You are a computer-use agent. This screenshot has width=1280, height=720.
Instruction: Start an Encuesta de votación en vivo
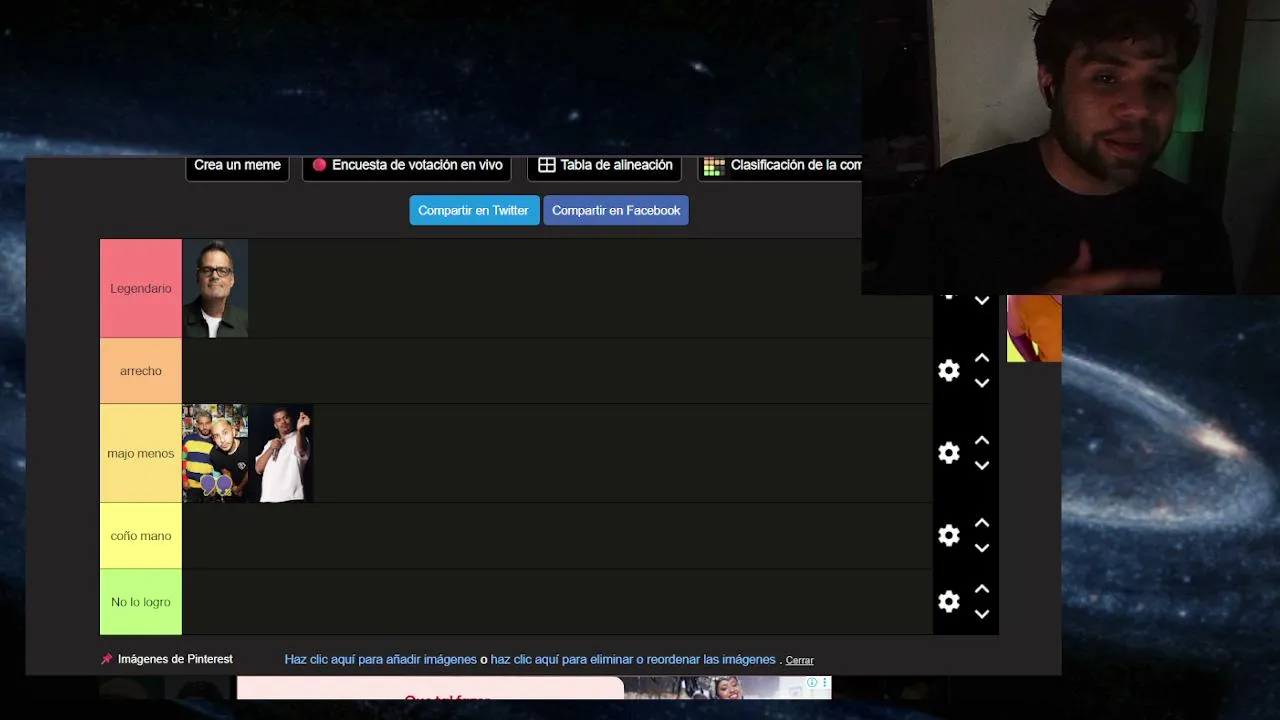click(x=407, y=166)
